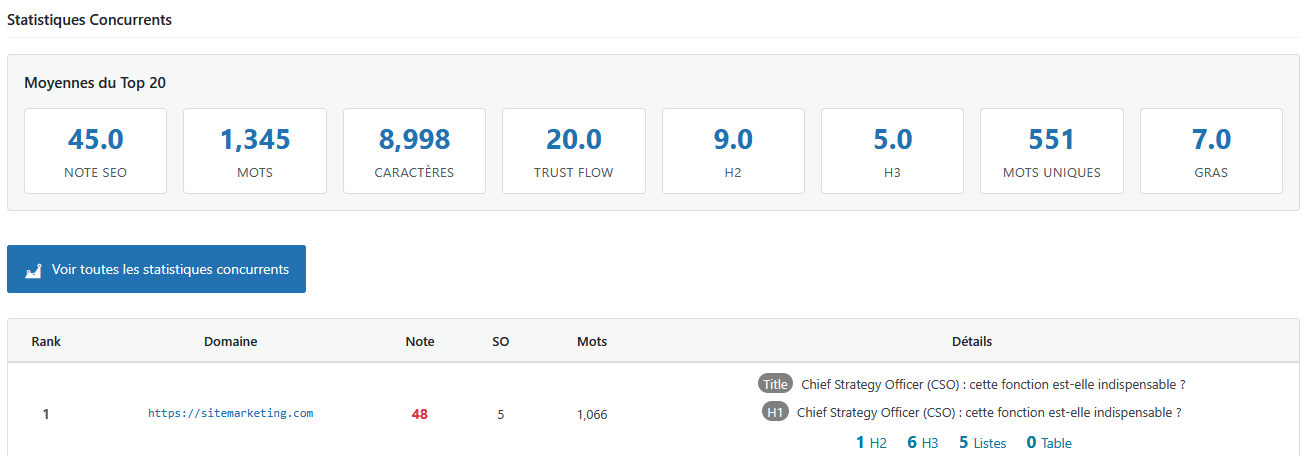Click the chart icon on statistics button
Screen dimensions: 1306x456
[x=33, y=270]
